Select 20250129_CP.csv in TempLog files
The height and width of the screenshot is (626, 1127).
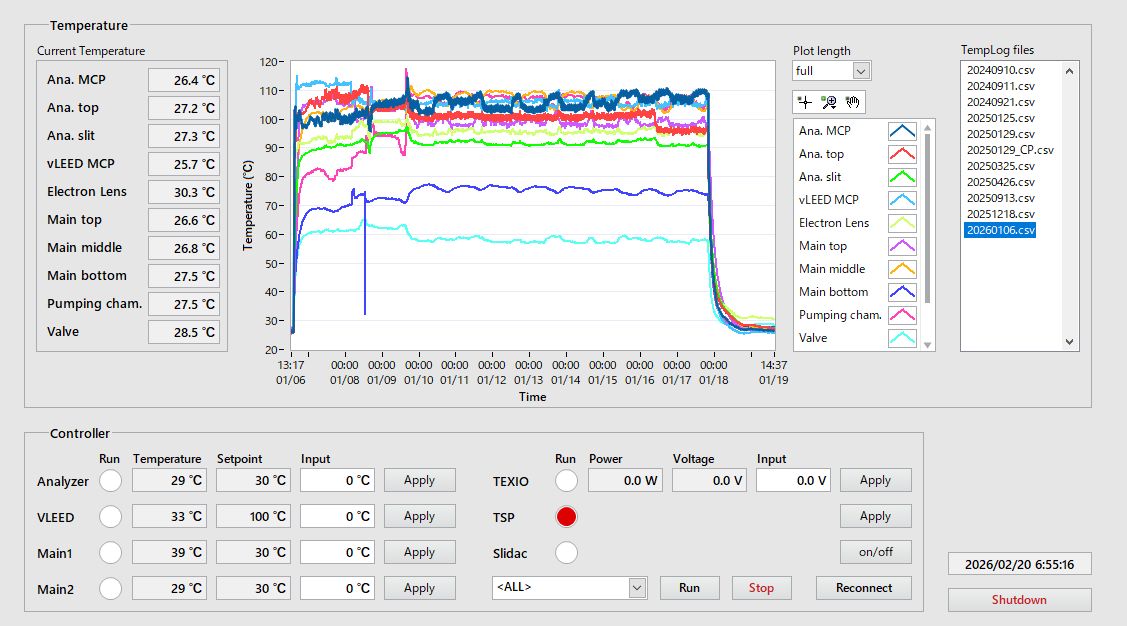[1010, 150]
